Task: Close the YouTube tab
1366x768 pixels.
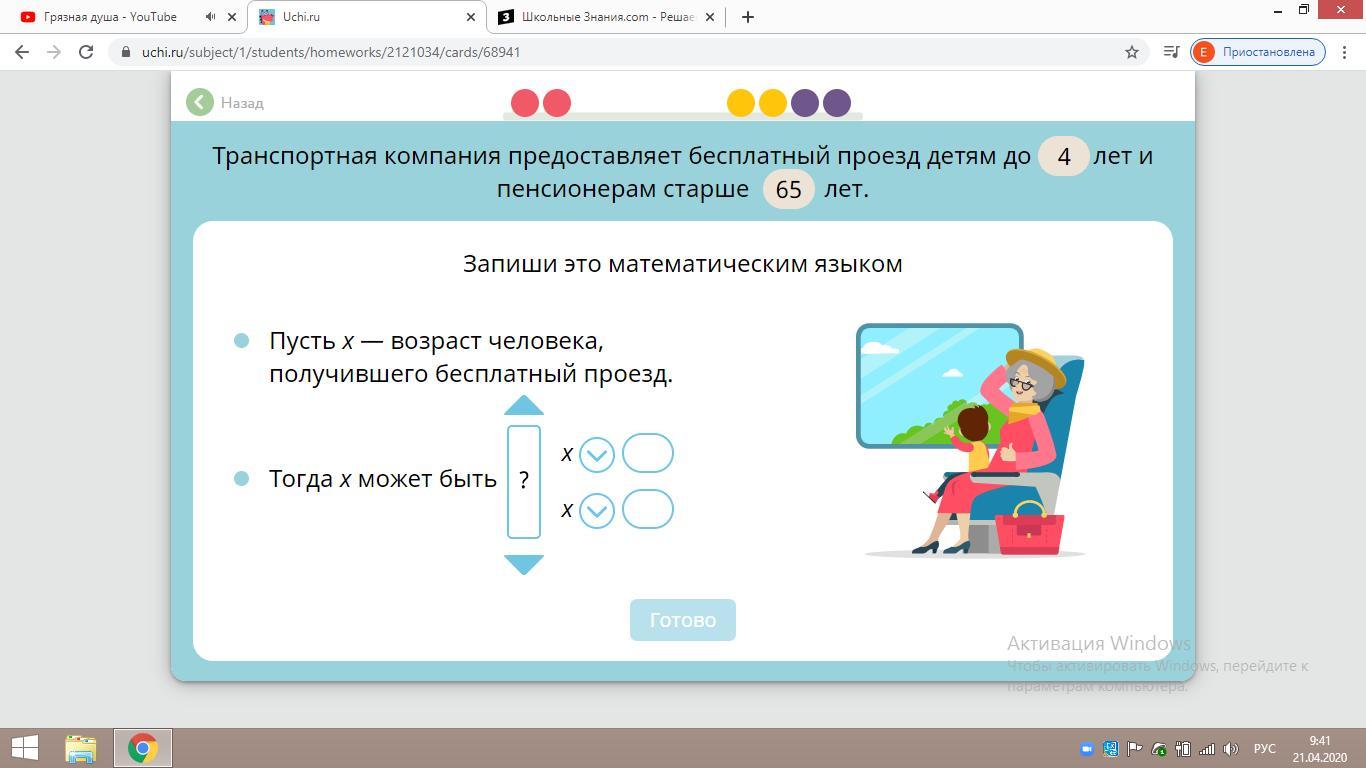Action: pyautogui.click(x=233, y=17)
